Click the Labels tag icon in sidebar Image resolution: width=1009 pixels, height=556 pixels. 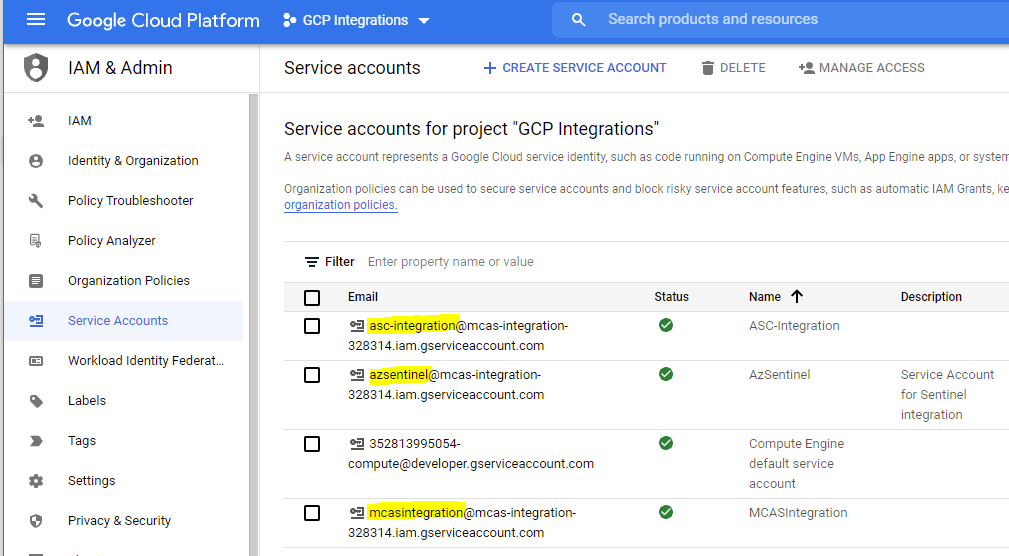pyautogui.click(x=36, y=401)
